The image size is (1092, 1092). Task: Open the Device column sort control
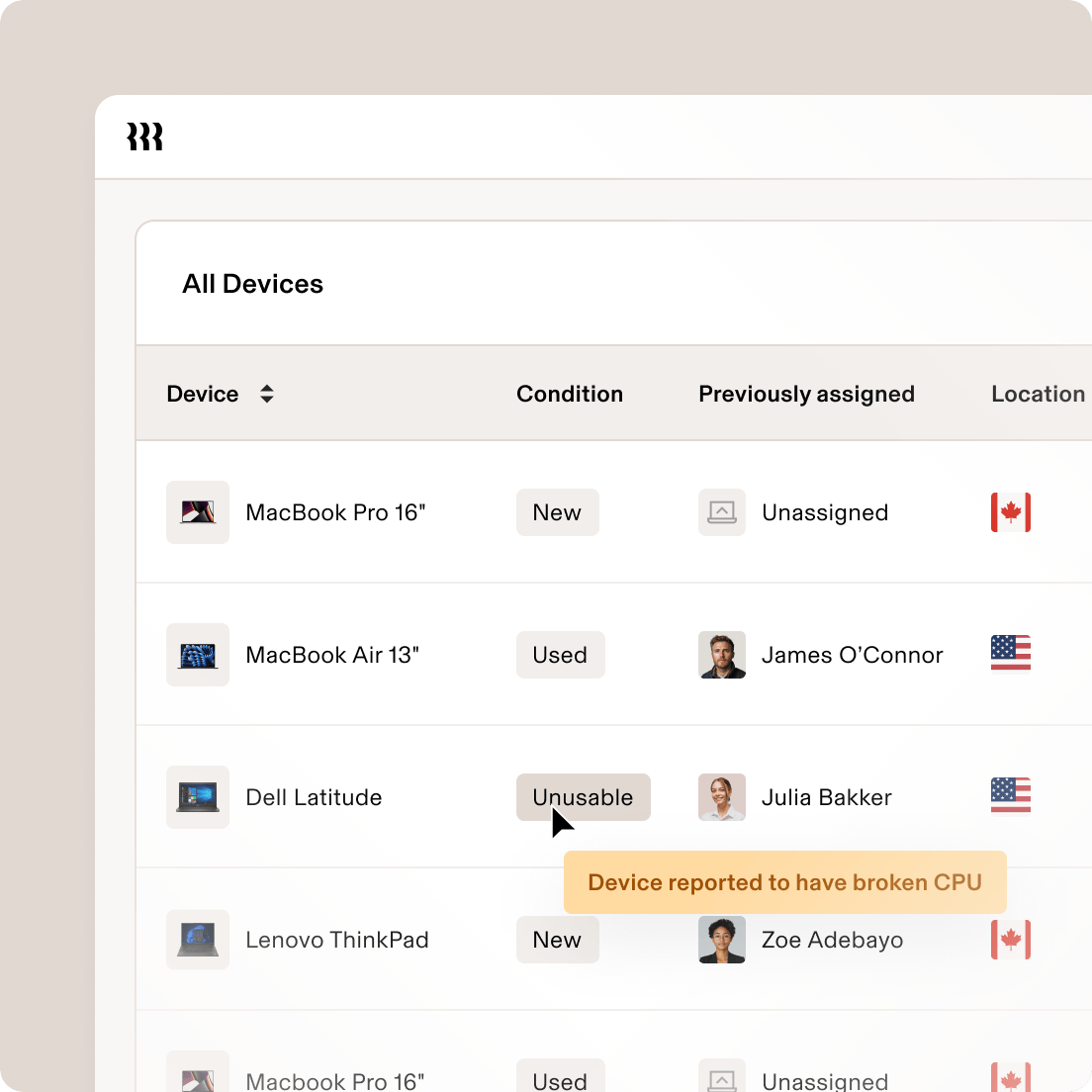[x=266, y=393]
